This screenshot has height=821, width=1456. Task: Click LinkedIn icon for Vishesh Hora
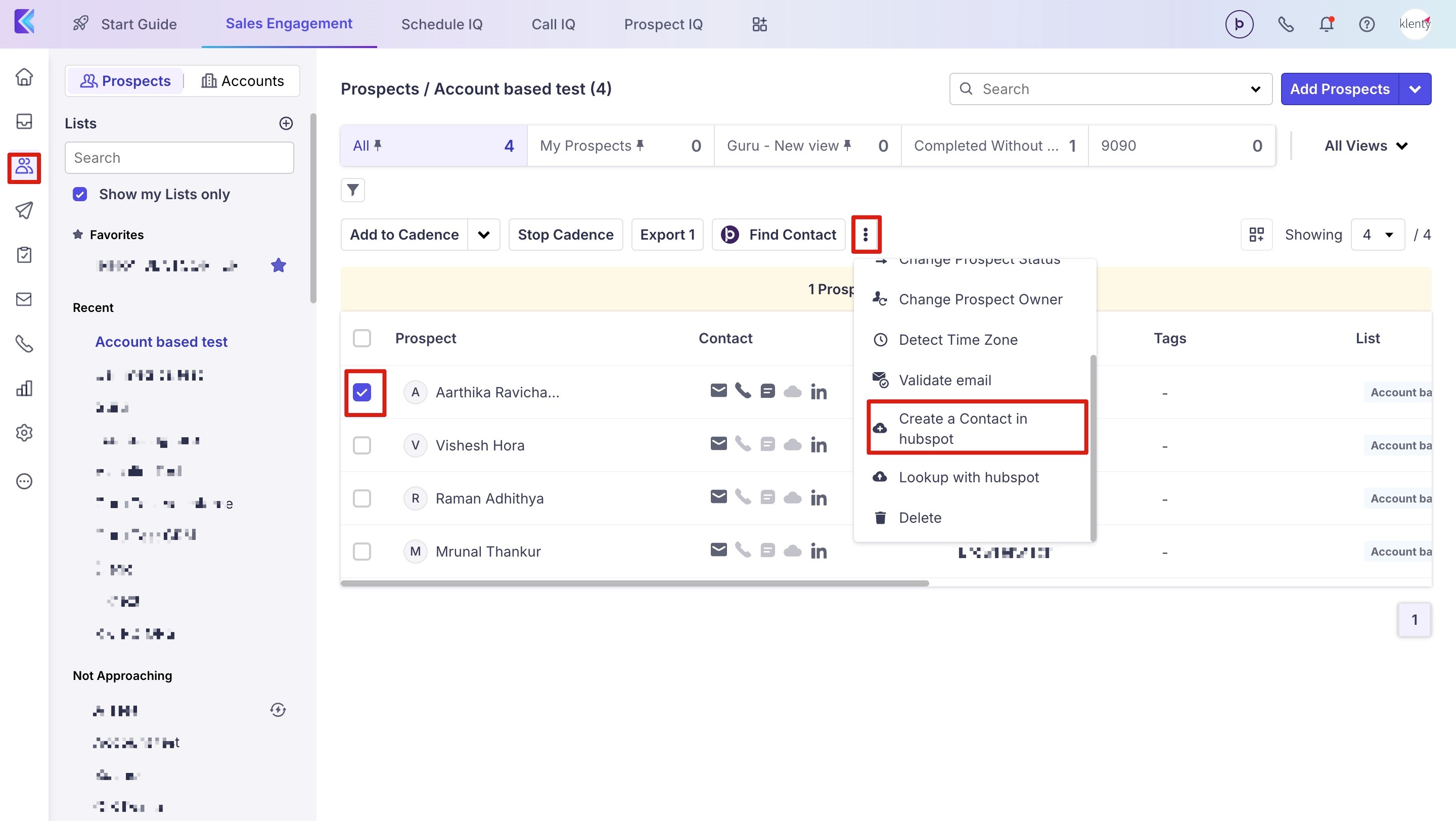(818, 445)
